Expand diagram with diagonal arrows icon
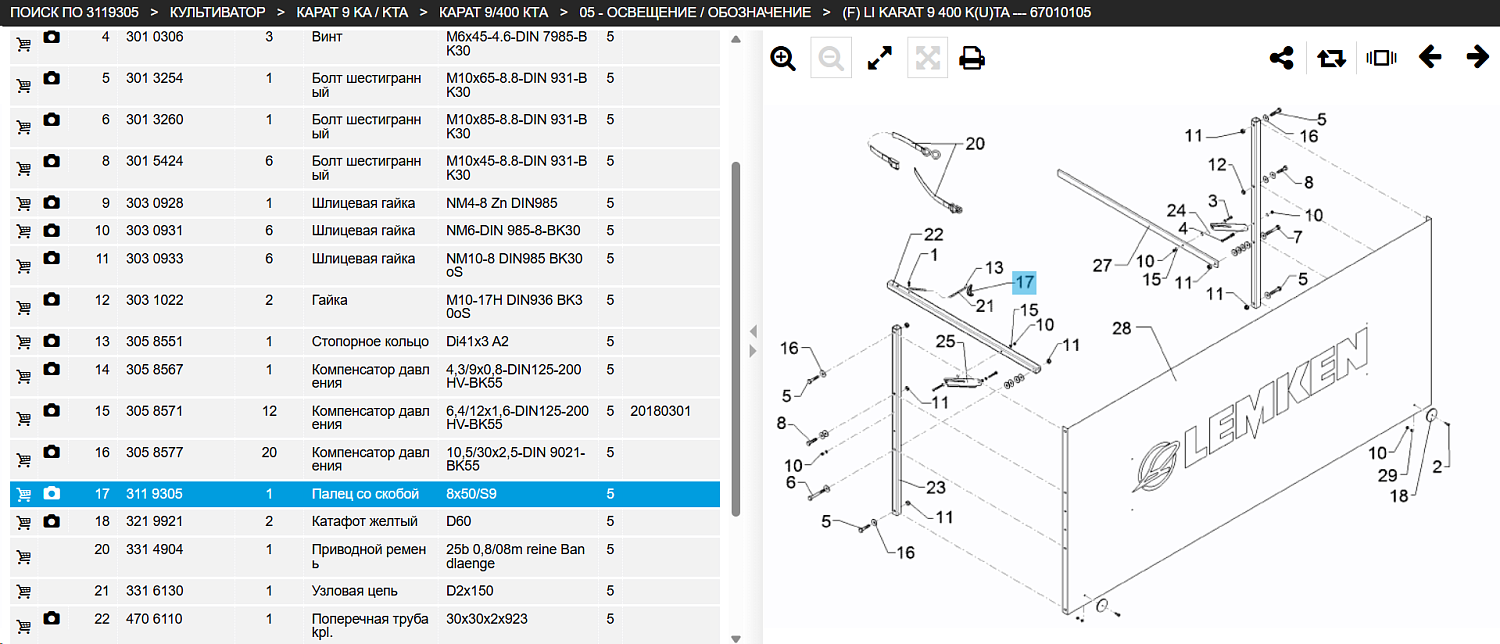 pos(880,58)
